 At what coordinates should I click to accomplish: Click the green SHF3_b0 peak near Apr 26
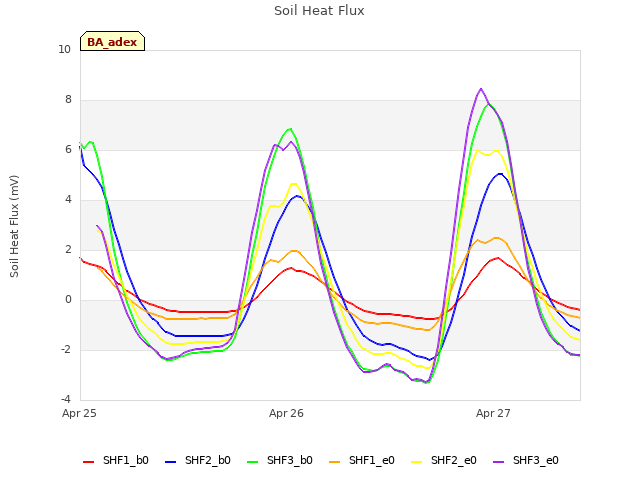[x=290, y=129]
